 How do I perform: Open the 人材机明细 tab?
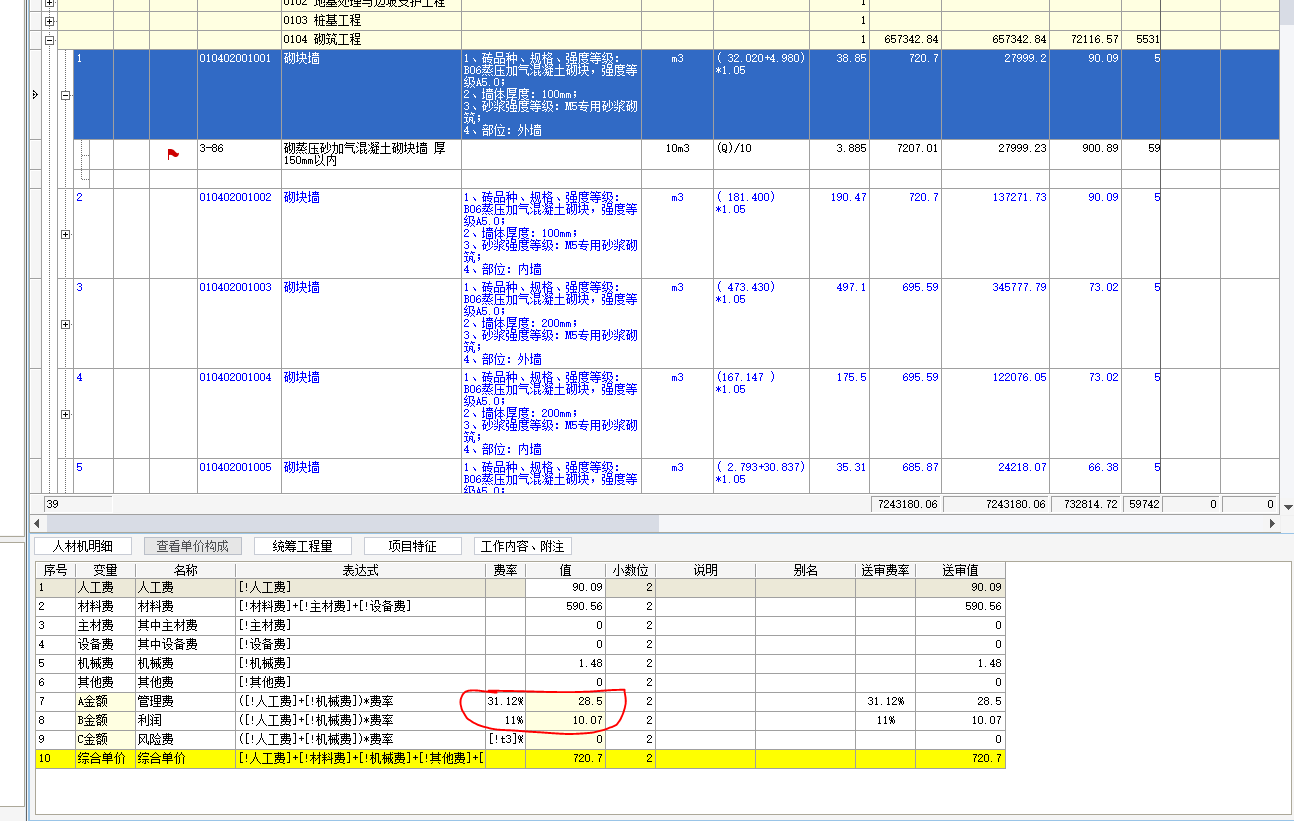[x=83, y=546]
